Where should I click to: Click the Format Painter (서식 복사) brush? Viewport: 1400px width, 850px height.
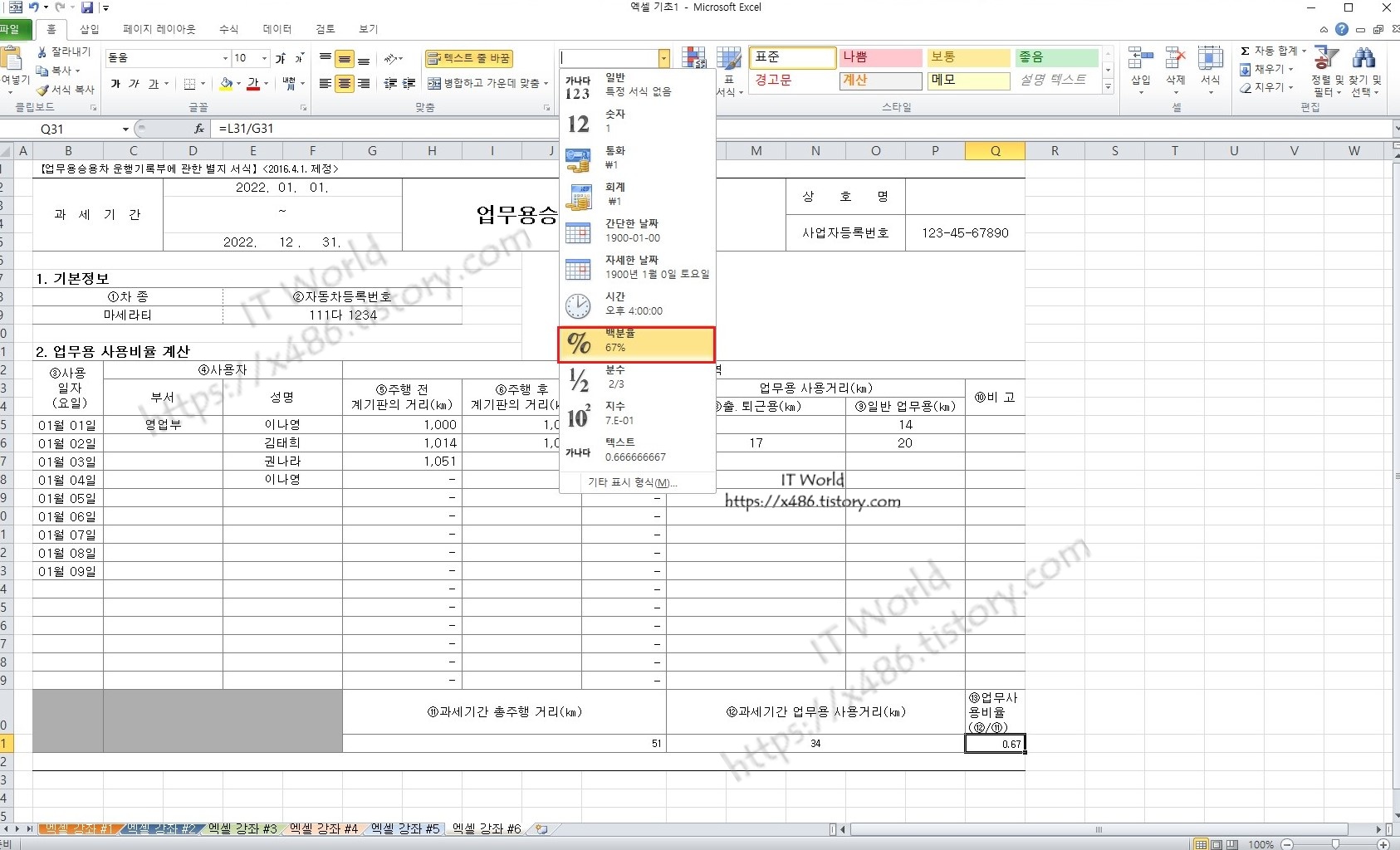coord(42,89)
